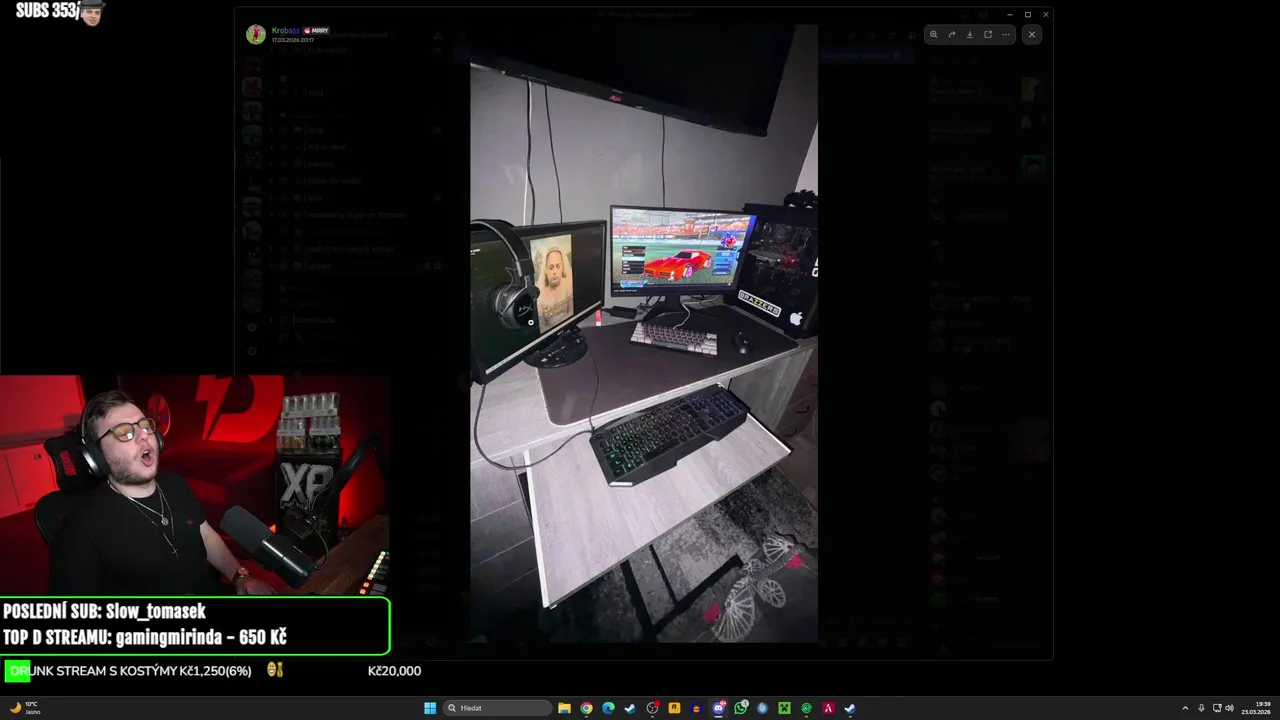Click the desk setup photo in the viewer
Screen dimensions: 1280x720
644,333
